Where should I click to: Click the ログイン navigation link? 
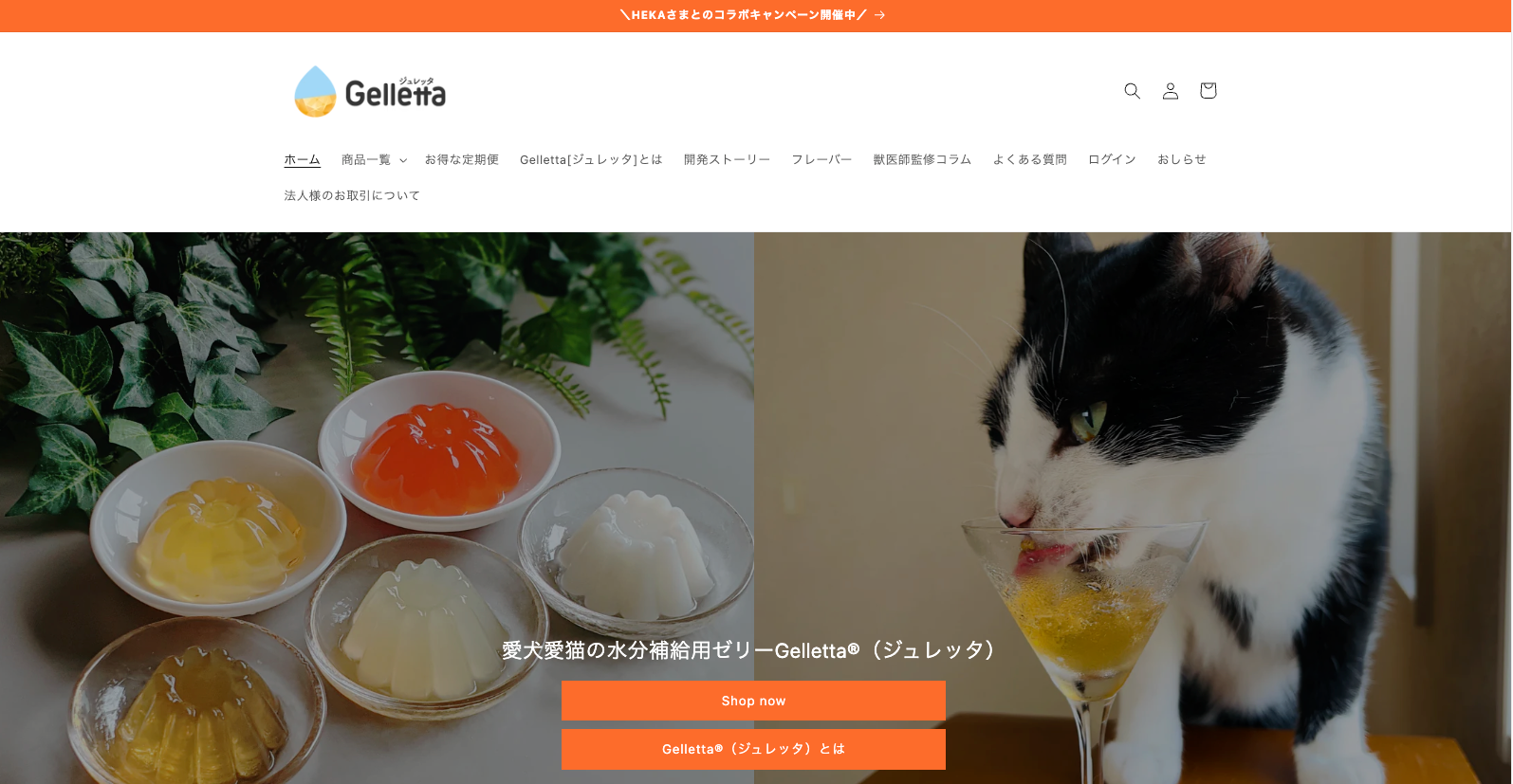click(x=1113, y=159)
